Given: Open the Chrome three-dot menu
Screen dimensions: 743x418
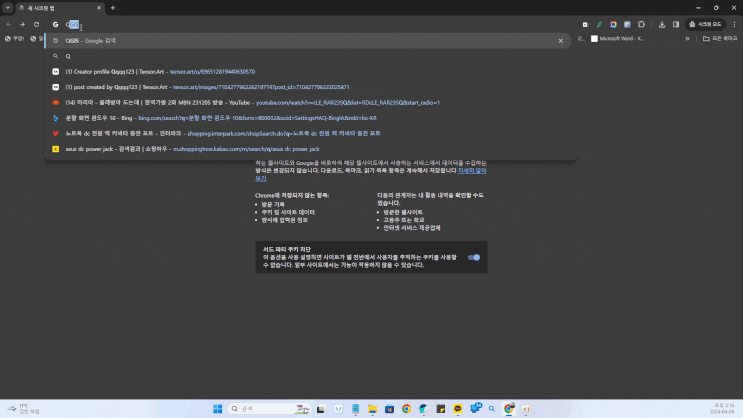Looking at the screenshot, I should point(734,24).
